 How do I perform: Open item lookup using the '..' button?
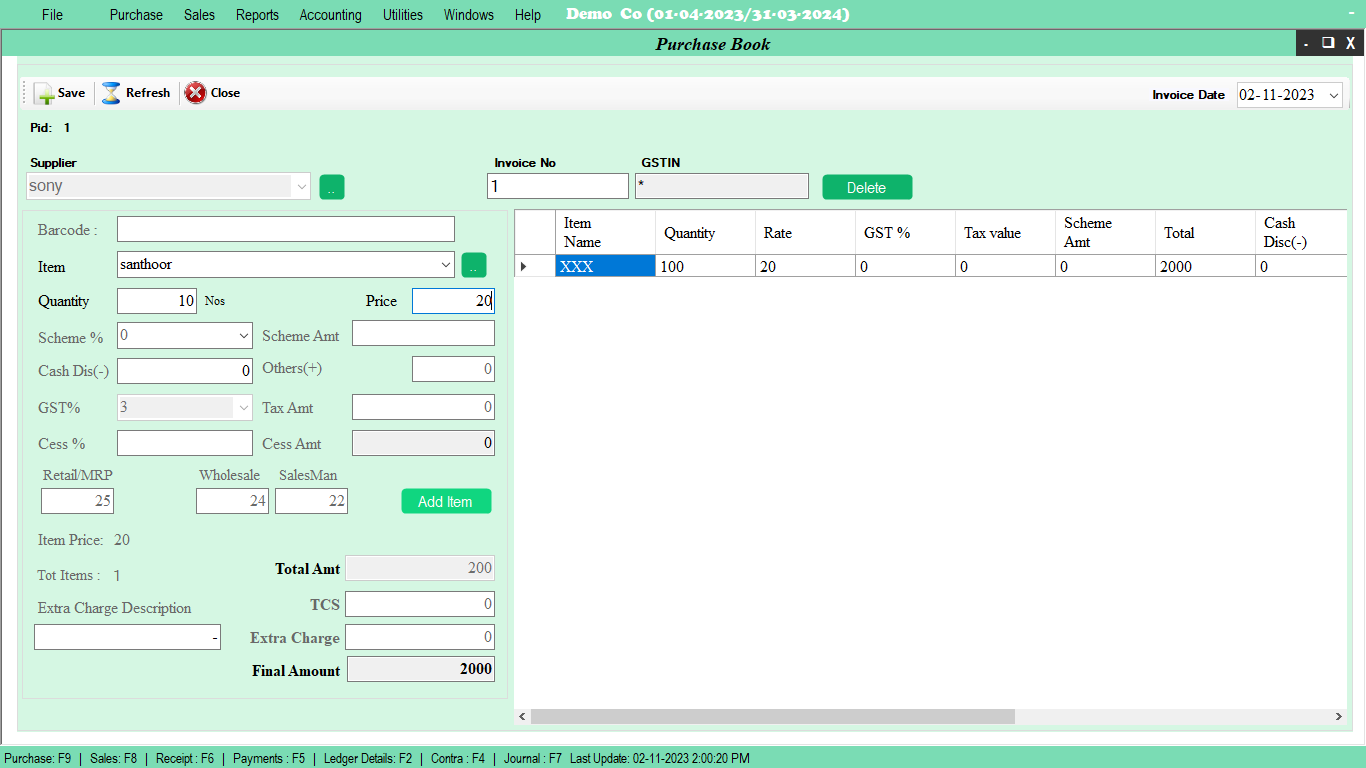(473, 264)
